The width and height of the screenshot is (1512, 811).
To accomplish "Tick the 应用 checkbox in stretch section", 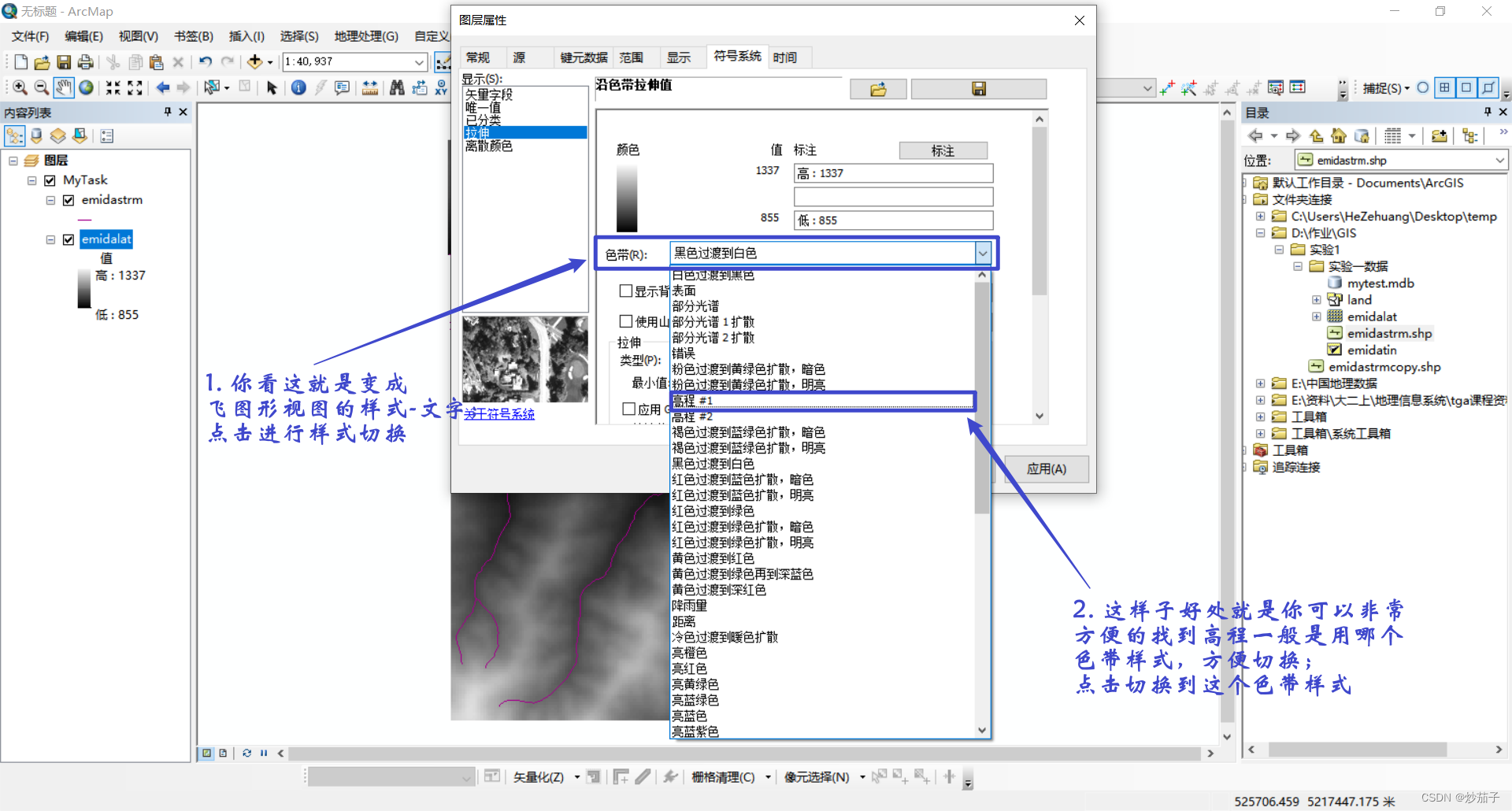I will (x=629, y=409).
